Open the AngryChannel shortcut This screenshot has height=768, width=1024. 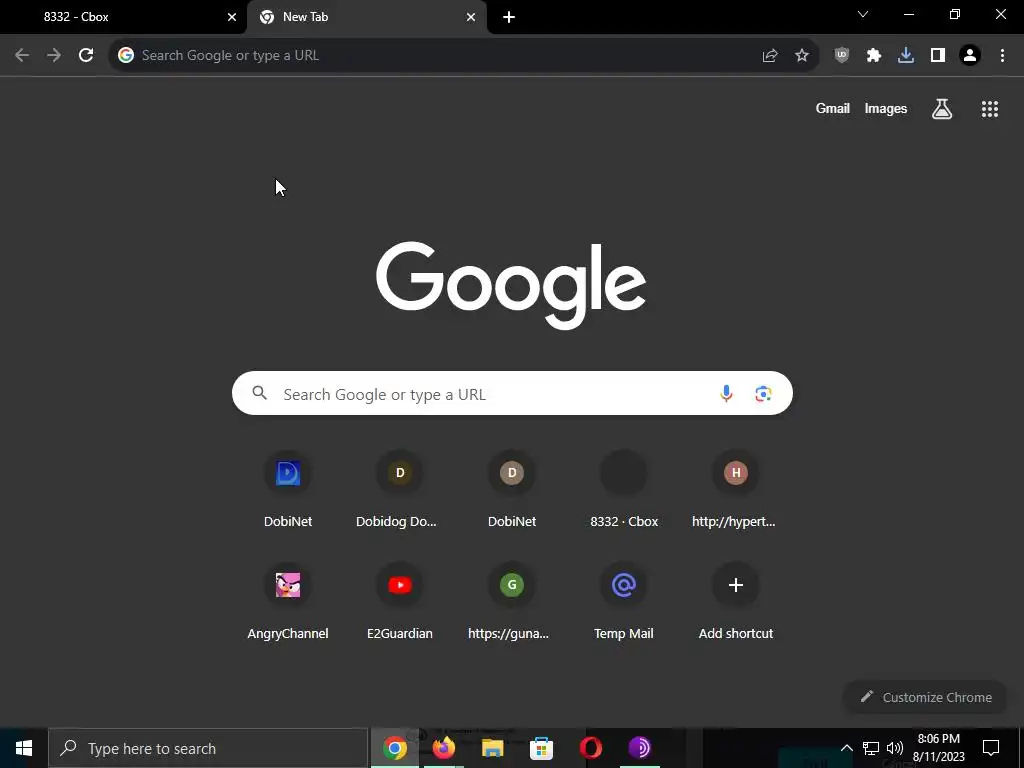tap(288, 602)
